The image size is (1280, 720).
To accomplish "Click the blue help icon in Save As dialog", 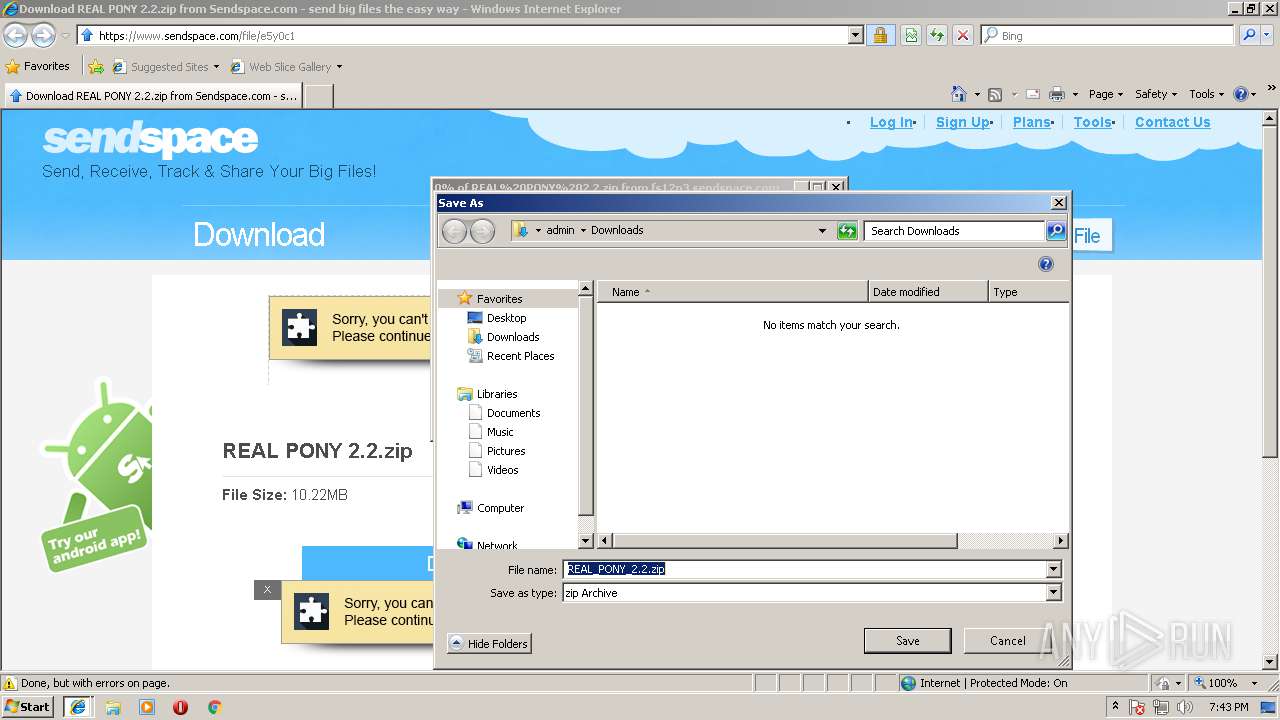I will pos(1046,264).
